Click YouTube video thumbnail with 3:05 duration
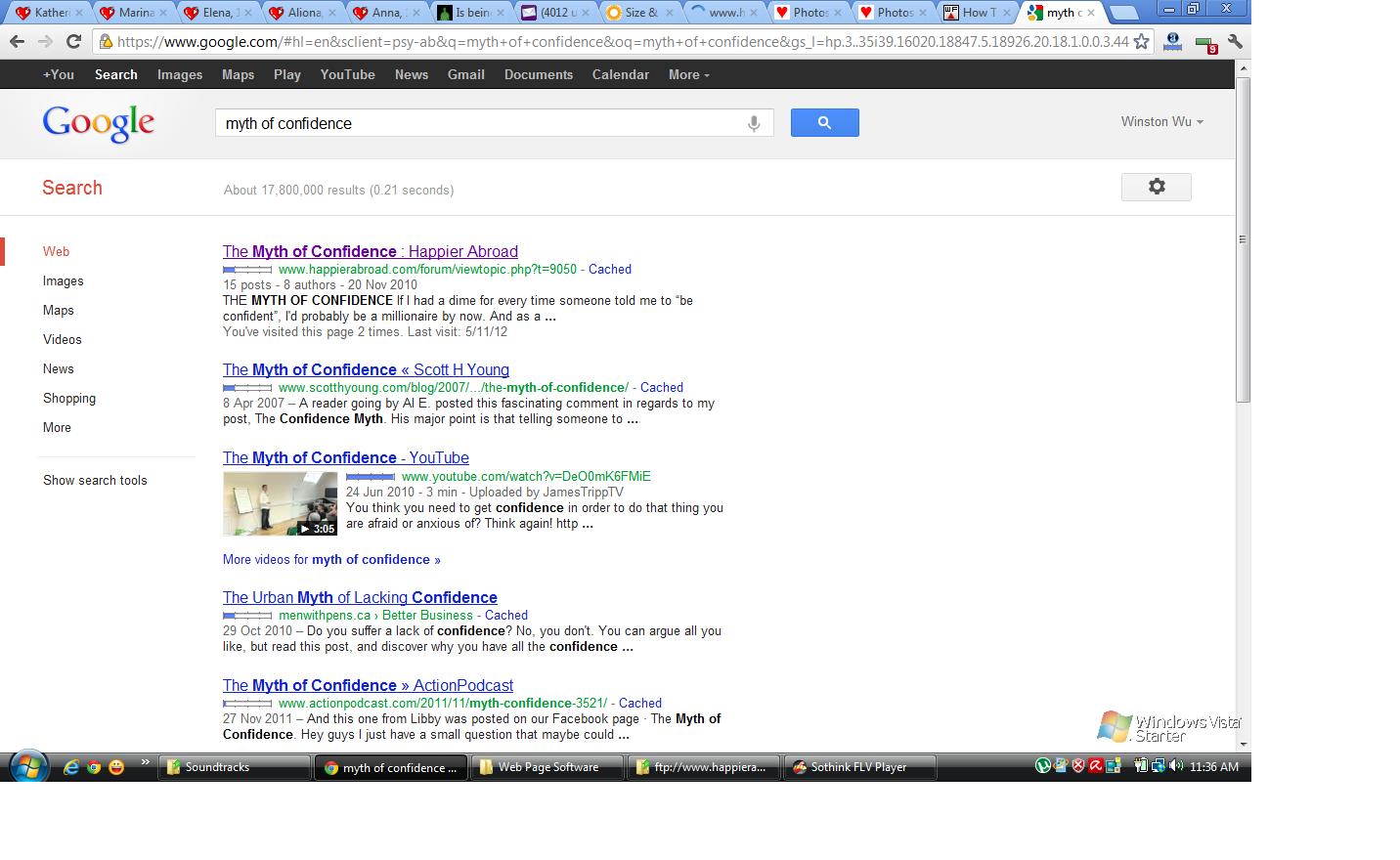1400x860 pixels. coord(280,503)
